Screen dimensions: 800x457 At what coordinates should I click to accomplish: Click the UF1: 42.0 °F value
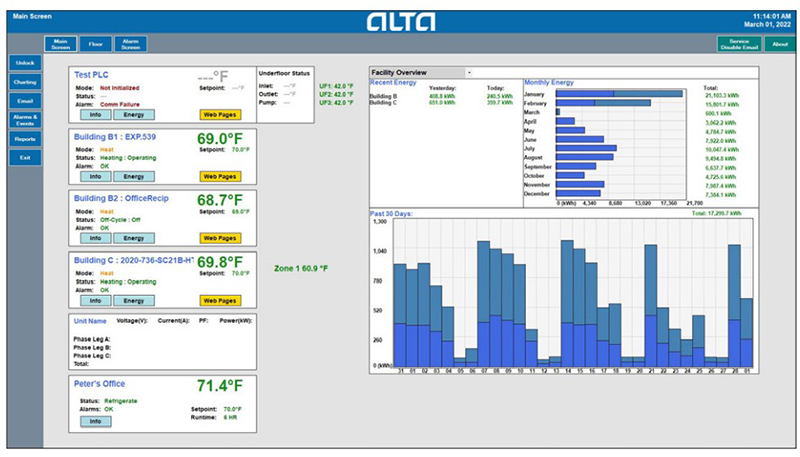[336, 86]
